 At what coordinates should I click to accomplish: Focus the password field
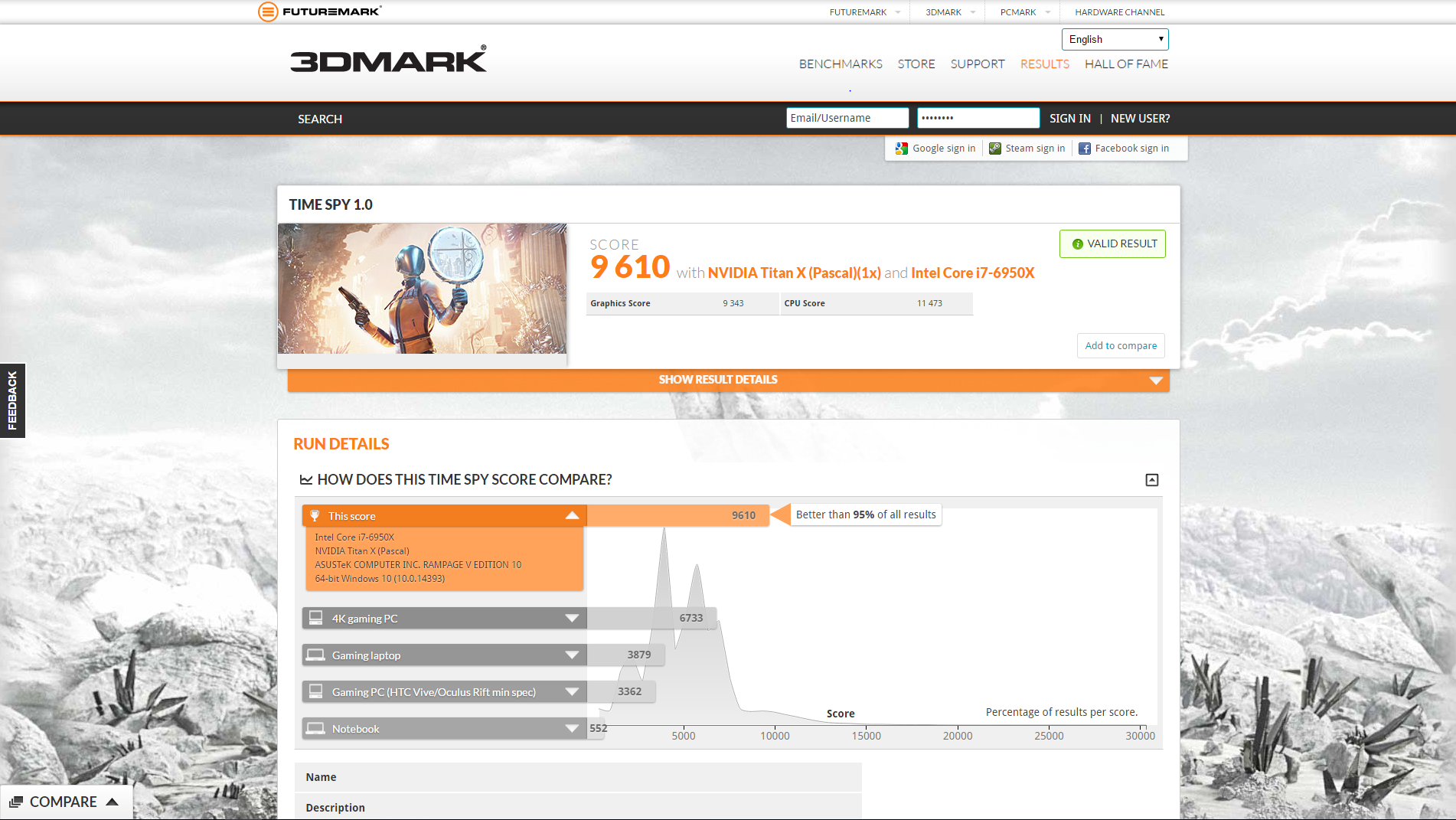(978, 118)
